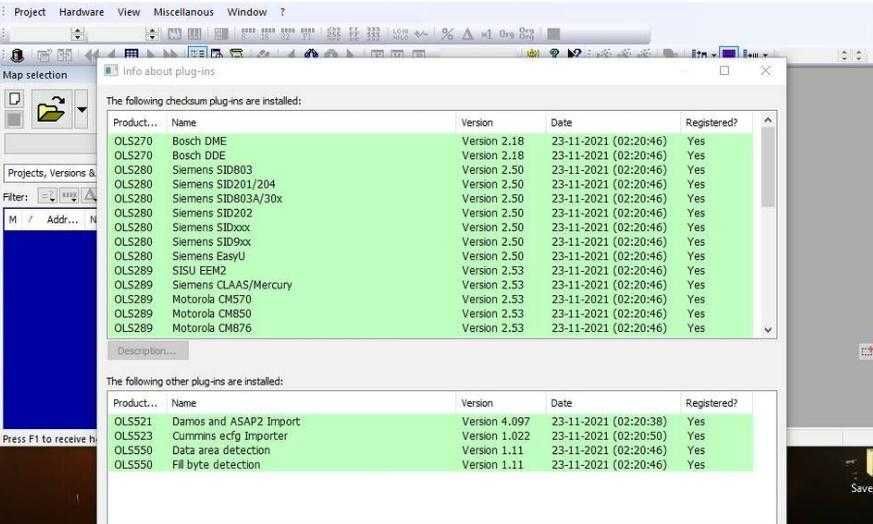Select the Siemens CLAAS/Mercury row
This screenshot has width=873, height=524.
431,285
